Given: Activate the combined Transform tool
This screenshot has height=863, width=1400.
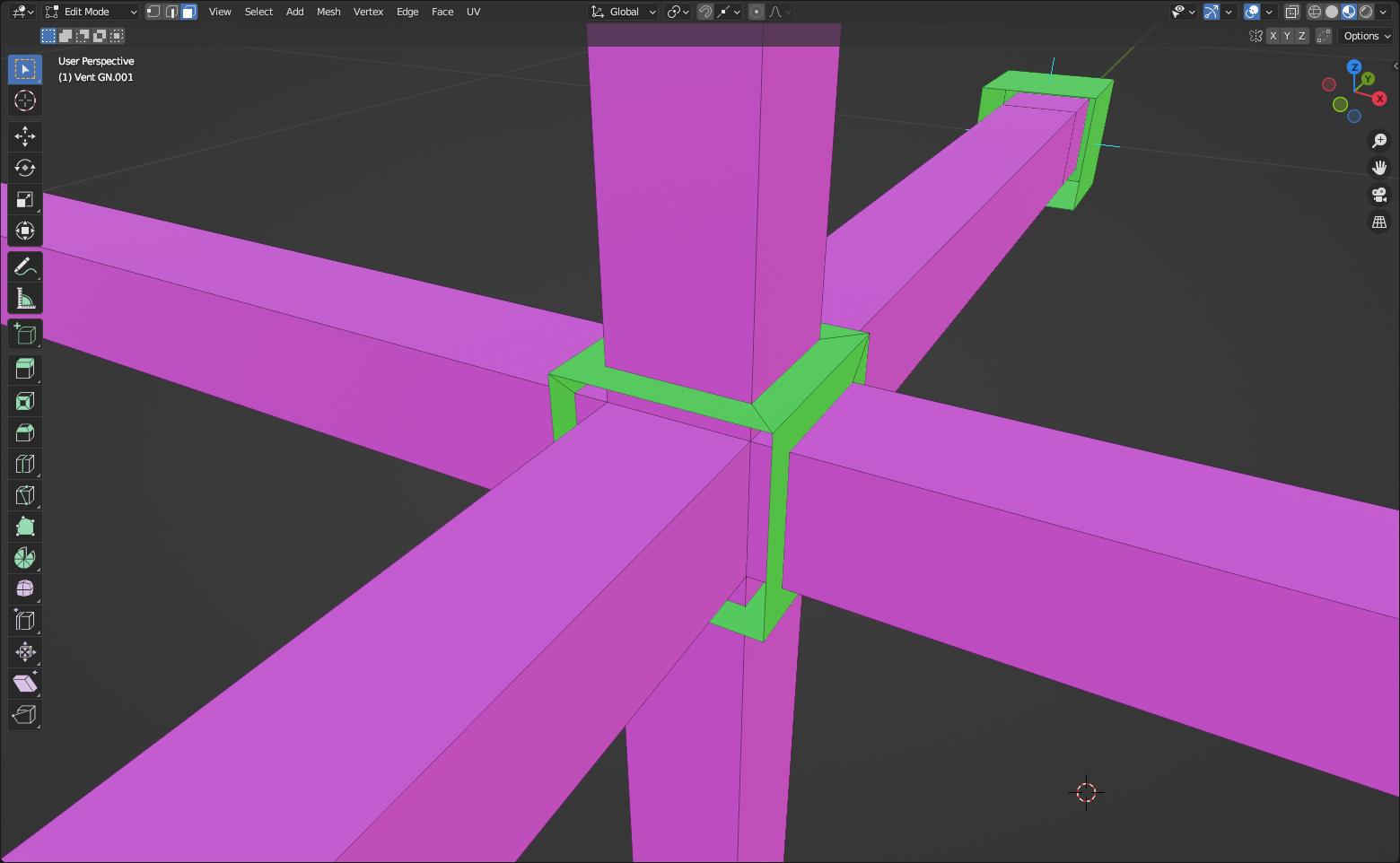Looking at the screenshot, I should pos(25,231).
